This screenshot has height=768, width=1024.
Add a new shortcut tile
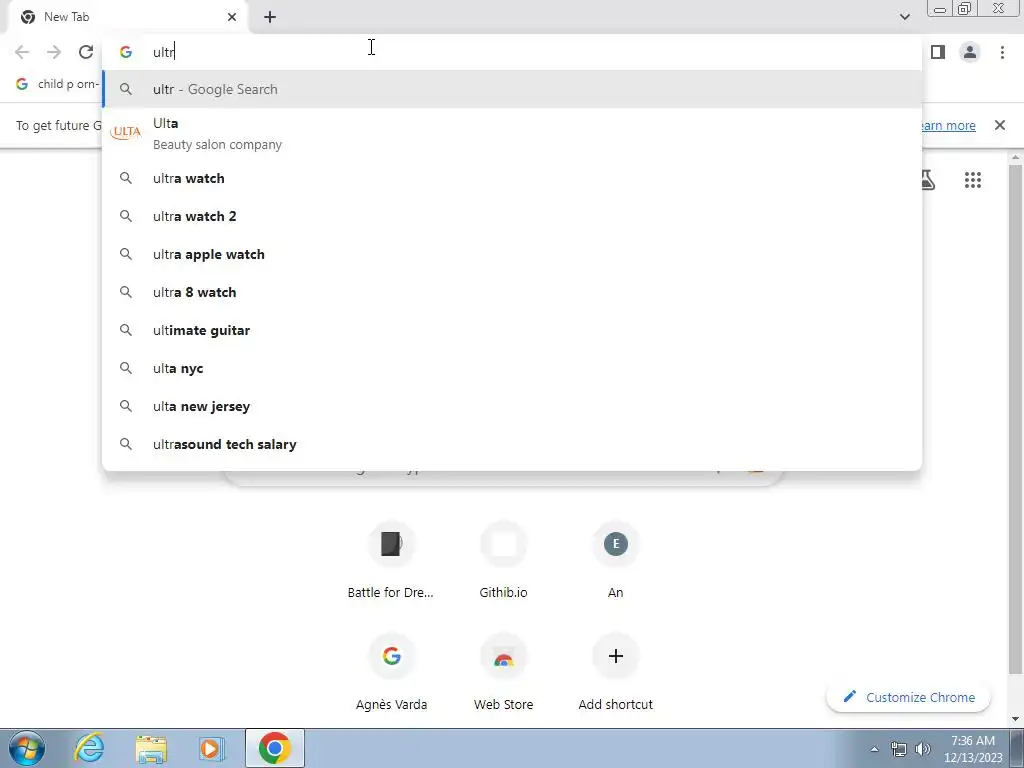pyautogui.click(x=615, y=671)
